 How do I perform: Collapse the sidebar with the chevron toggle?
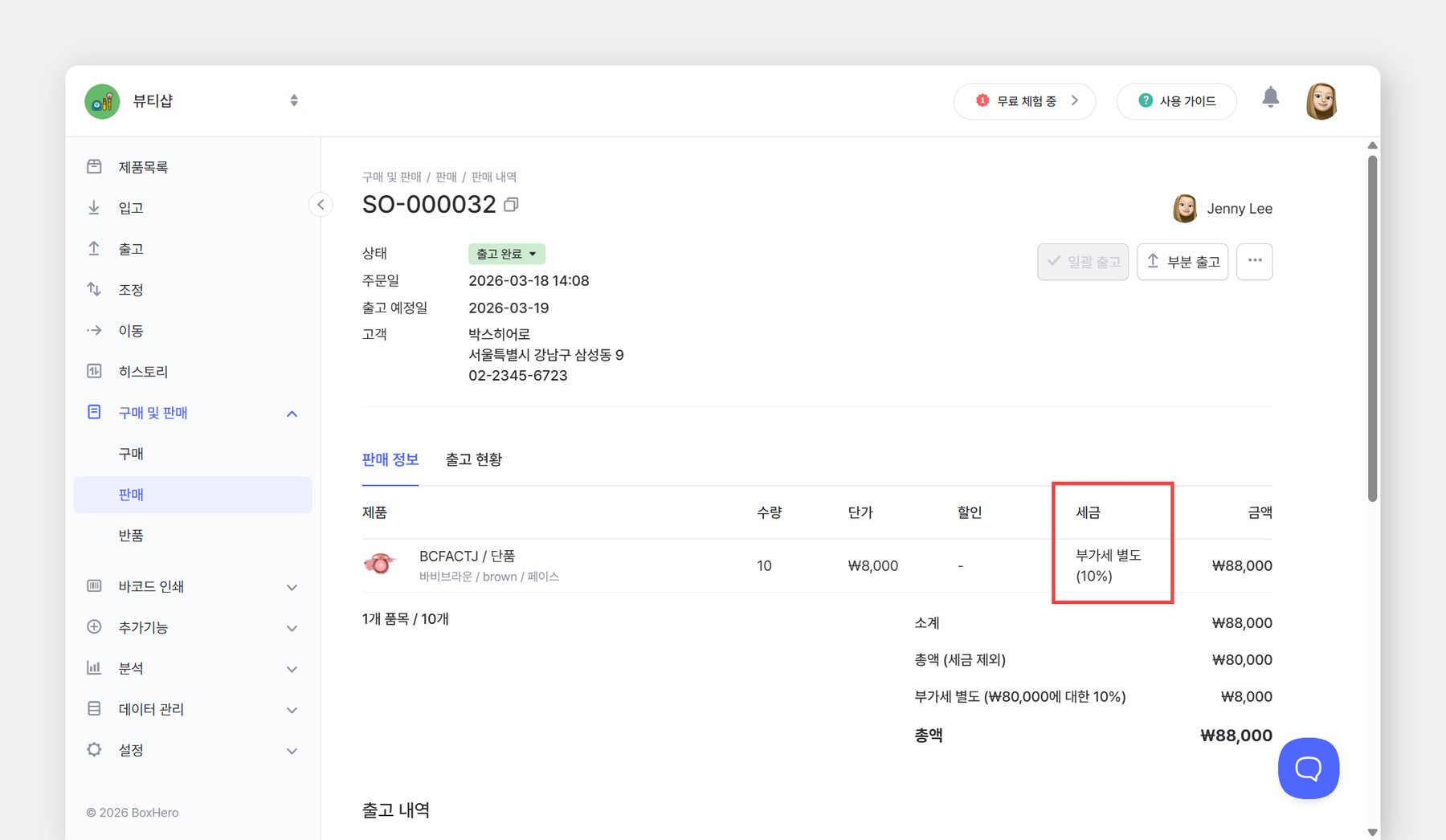tap(321, 205)
